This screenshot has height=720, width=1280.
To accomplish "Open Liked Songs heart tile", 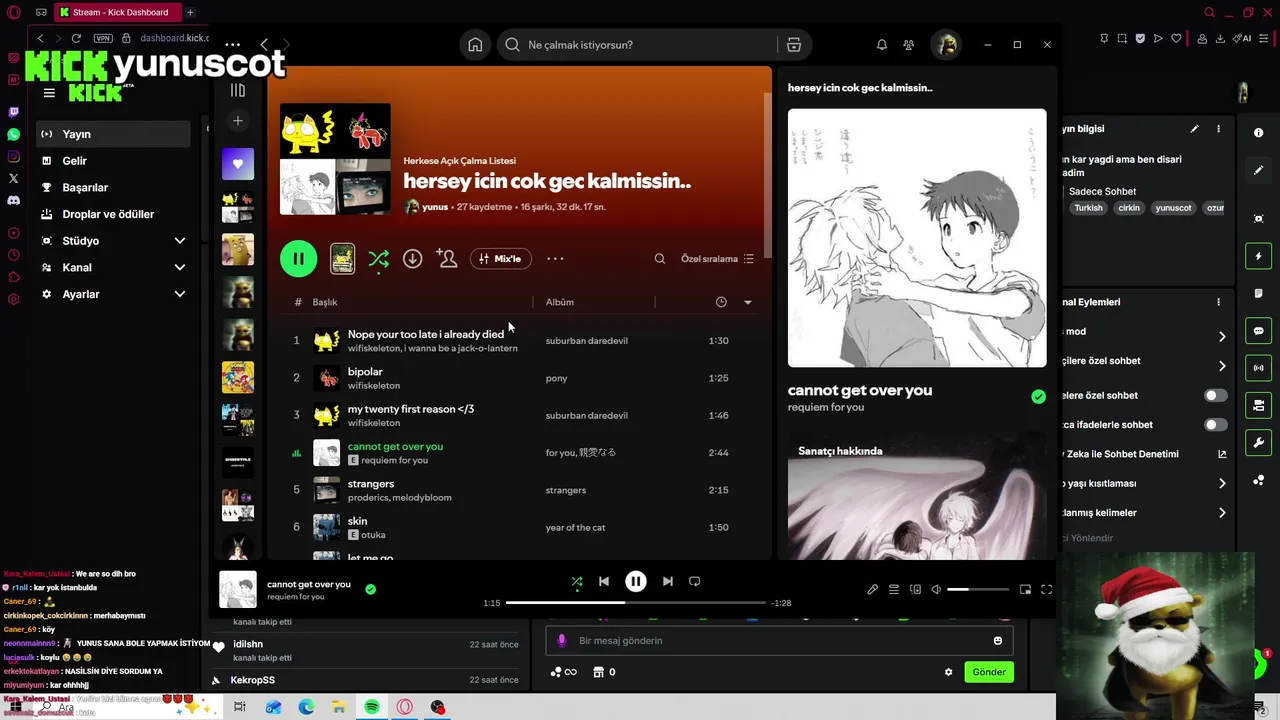I will pyautogui.click(x=238, y=164).
